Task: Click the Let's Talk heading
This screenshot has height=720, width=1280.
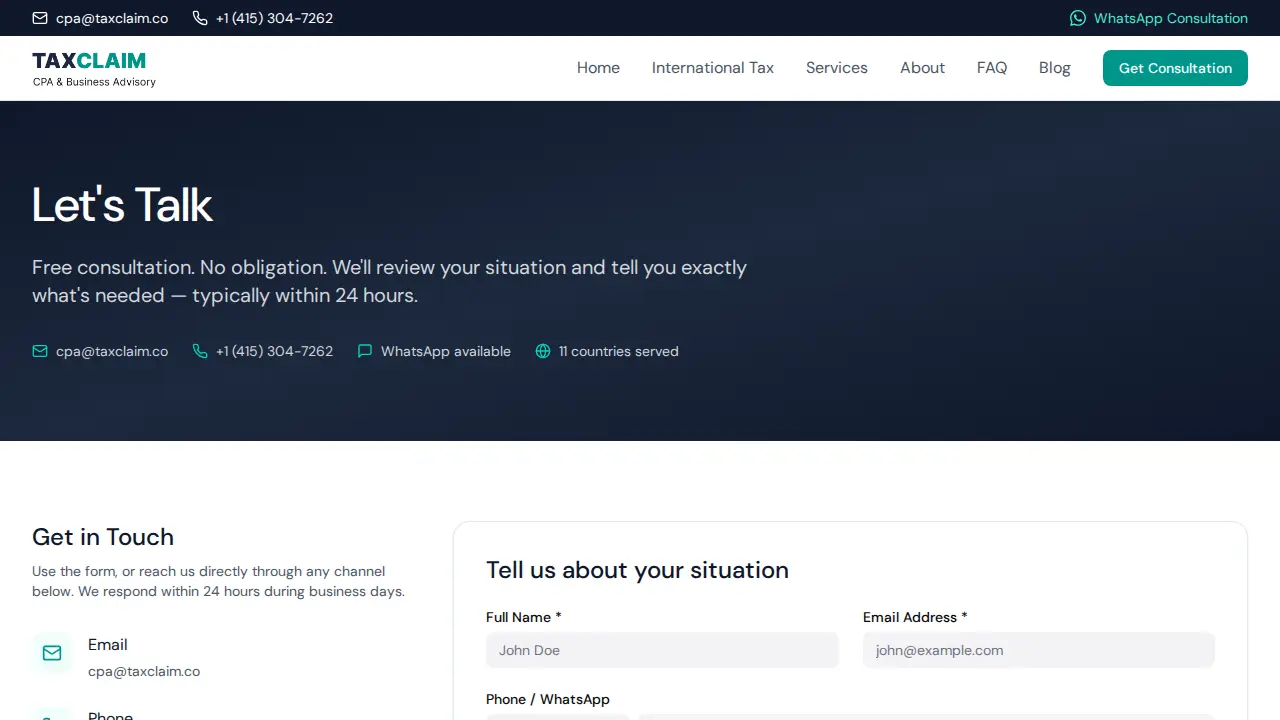Action: pos(122,205)
